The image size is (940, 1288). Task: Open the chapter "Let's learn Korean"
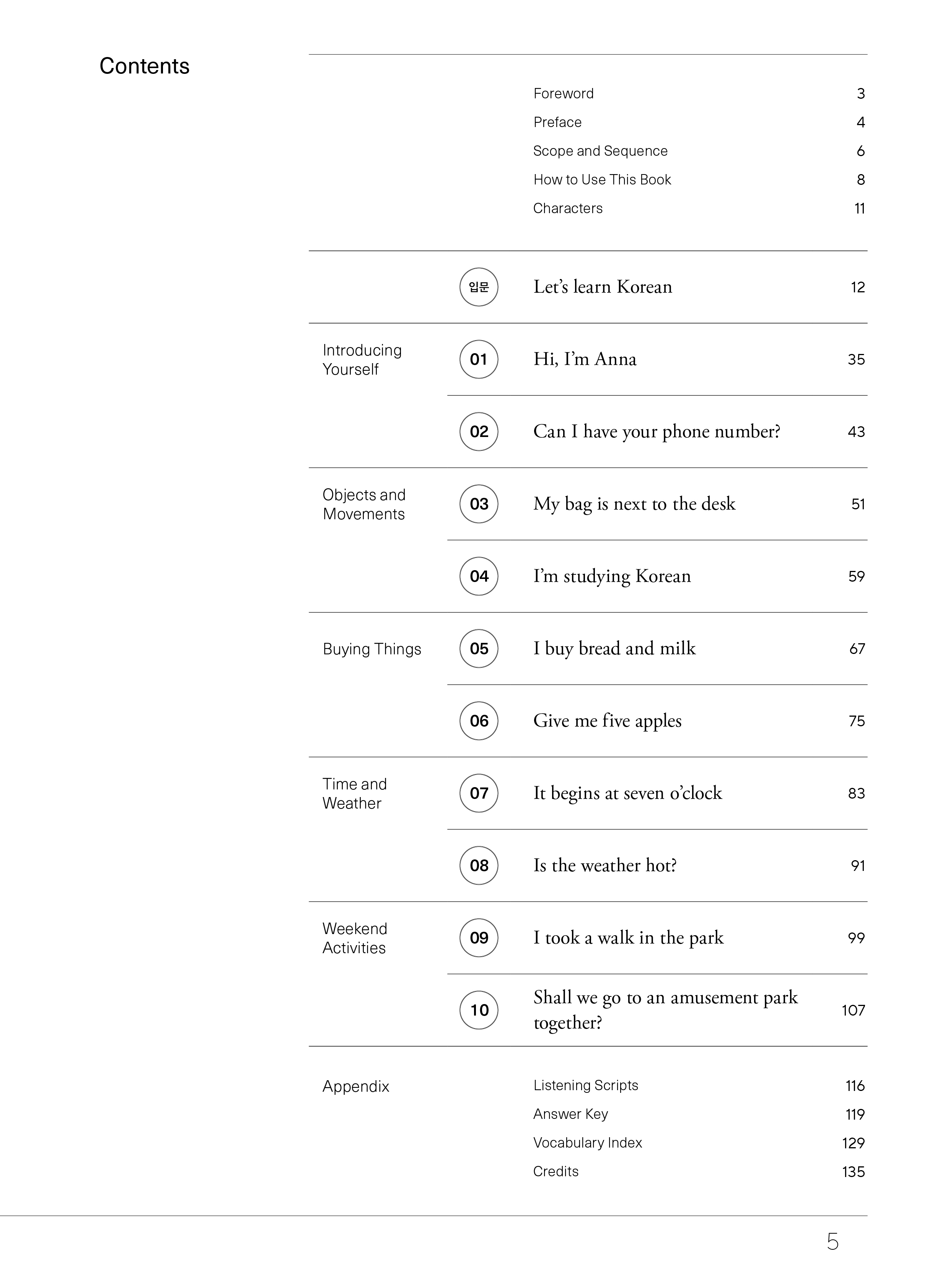point(602,287)
